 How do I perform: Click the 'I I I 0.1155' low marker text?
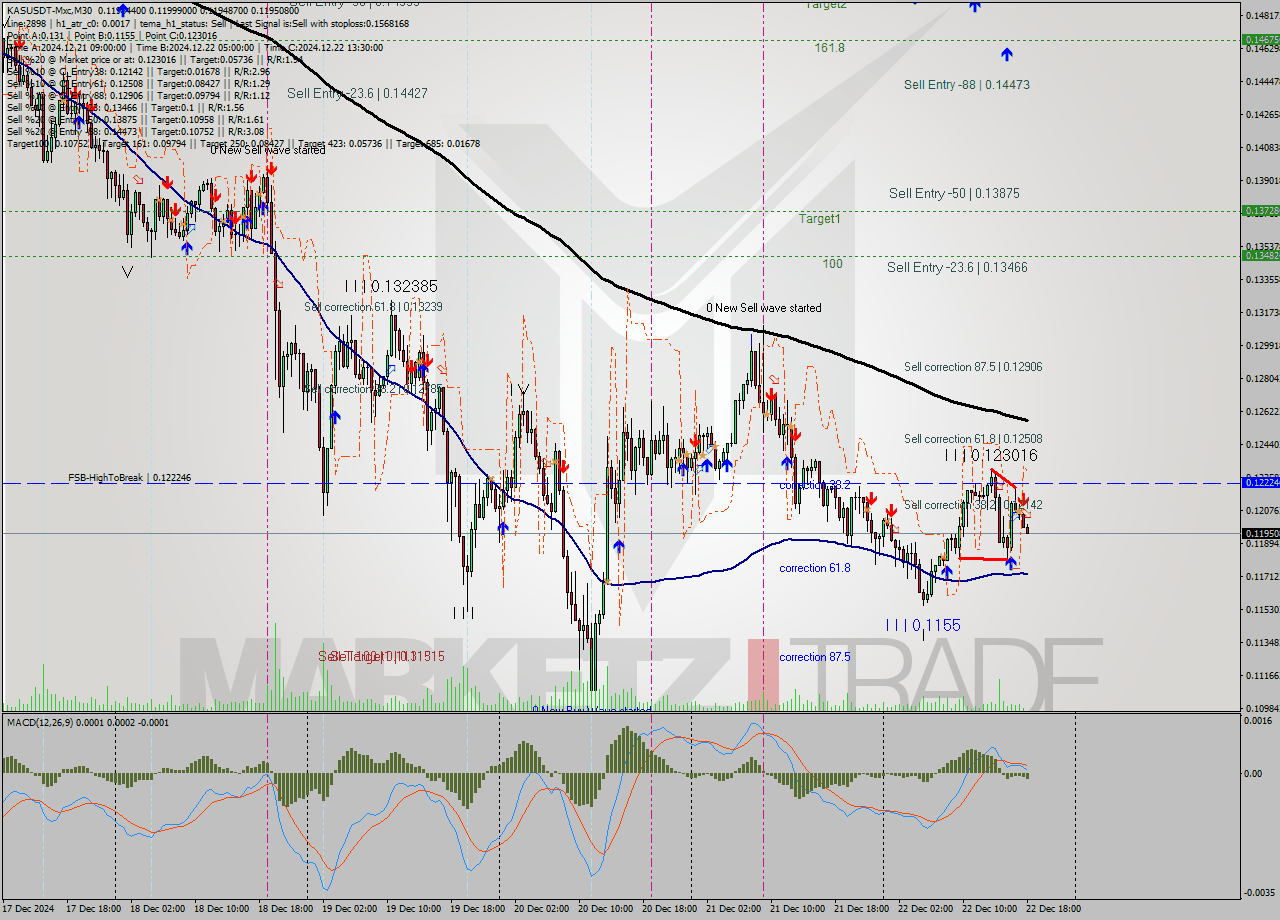click(923, 625)
